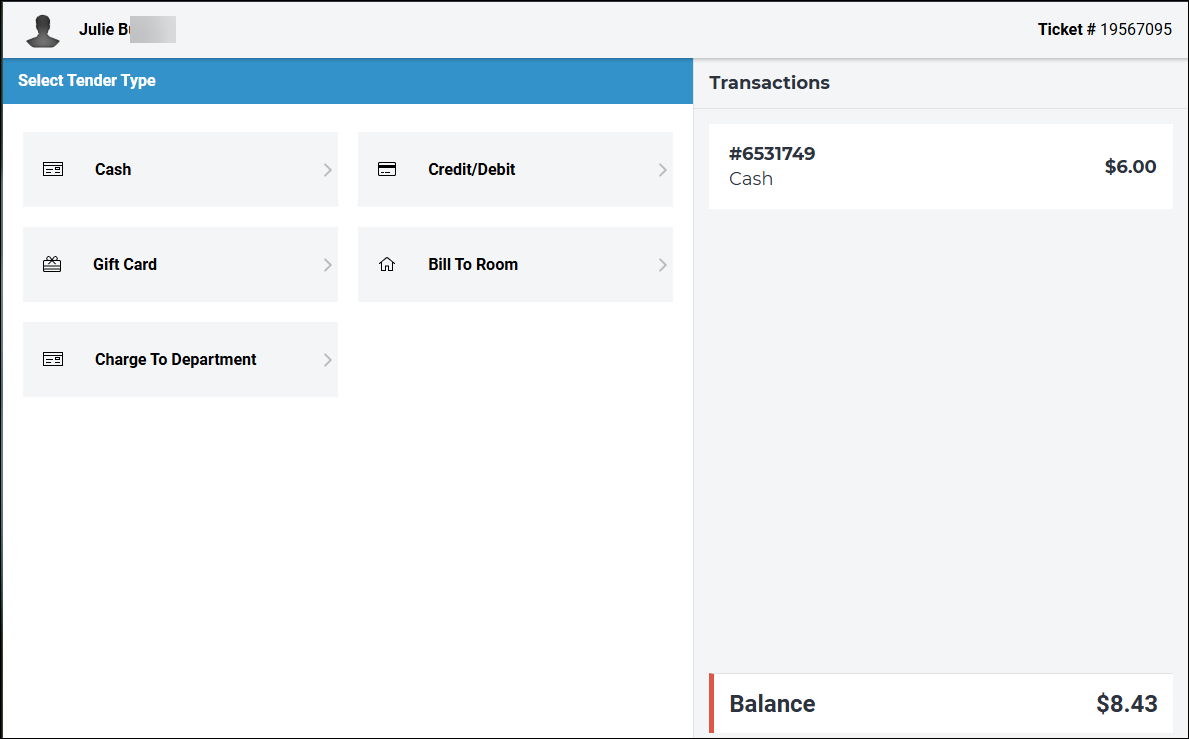Click the Balance label
The height and width of the screenshot is (739, 1189).
point(772,703)
